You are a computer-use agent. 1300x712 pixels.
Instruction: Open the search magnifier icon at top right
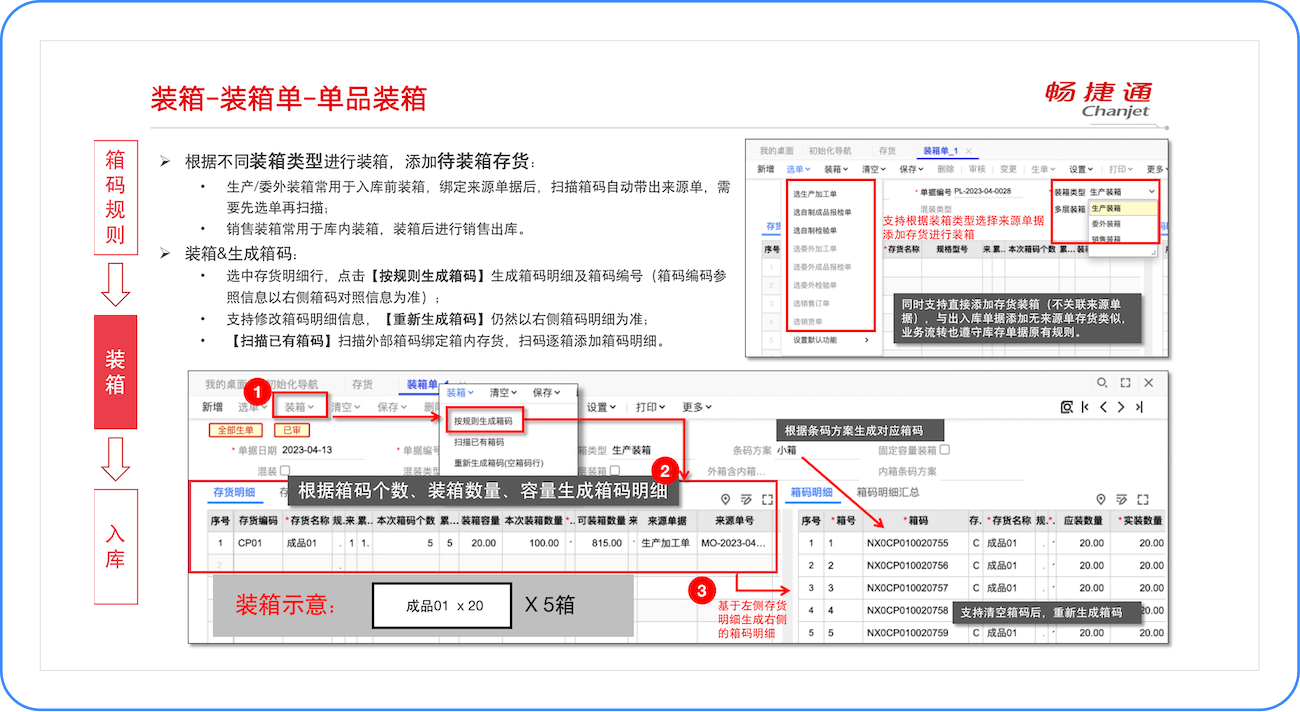1101,384
